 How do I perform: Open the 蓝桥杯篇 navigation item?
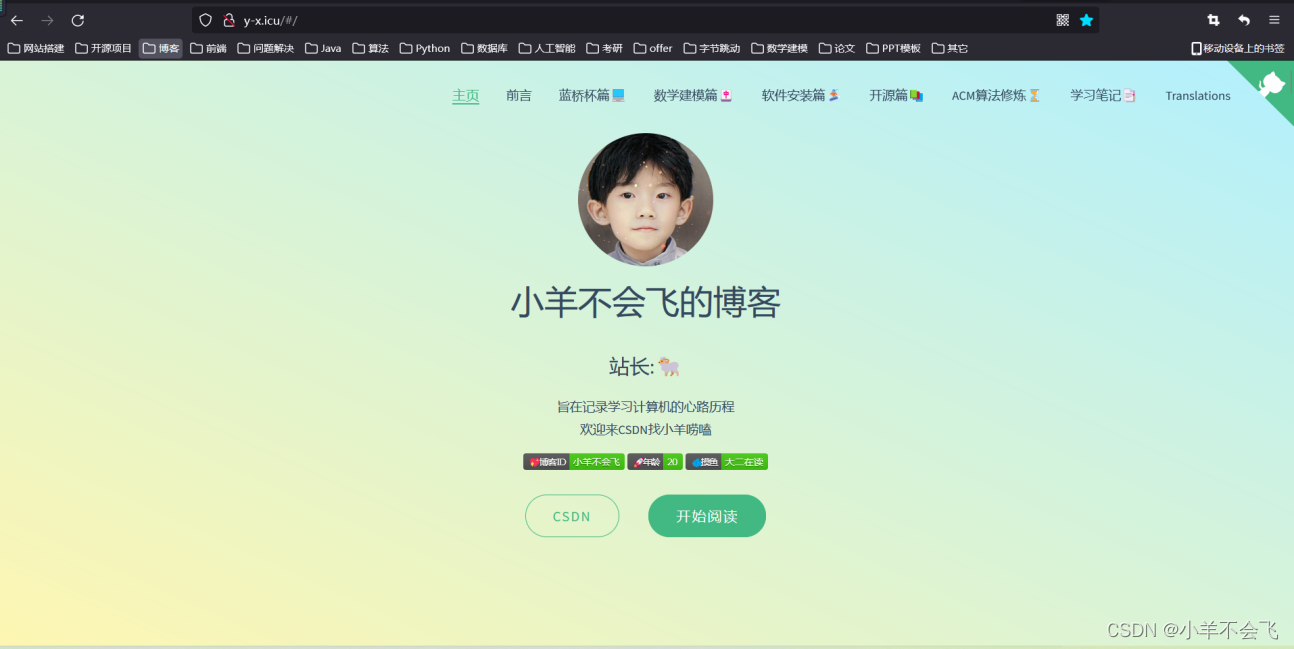tap(592, 96)
